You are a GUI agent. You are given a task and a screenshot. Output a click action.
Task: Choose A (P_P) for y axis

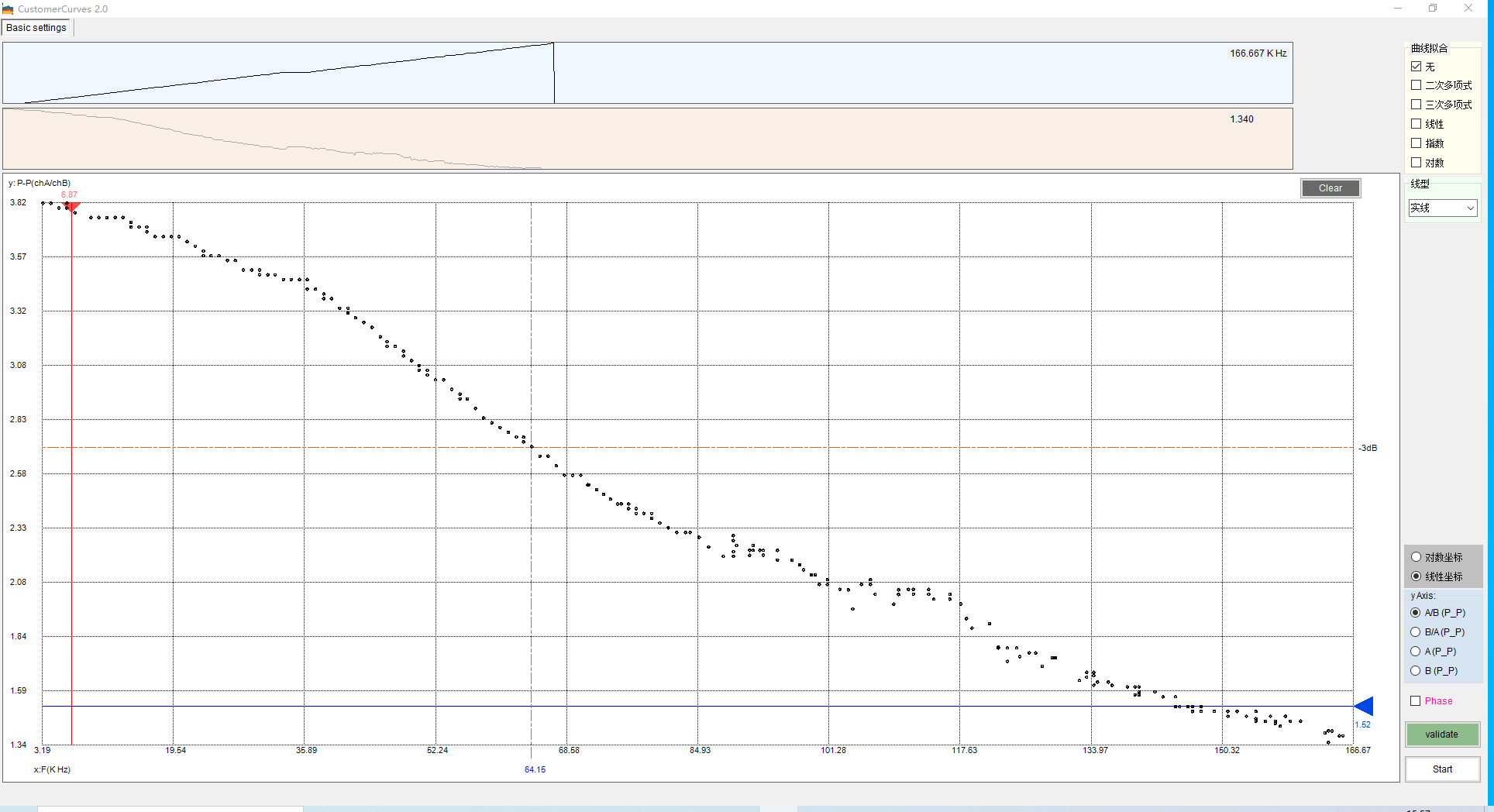[x=1416, y=652]
